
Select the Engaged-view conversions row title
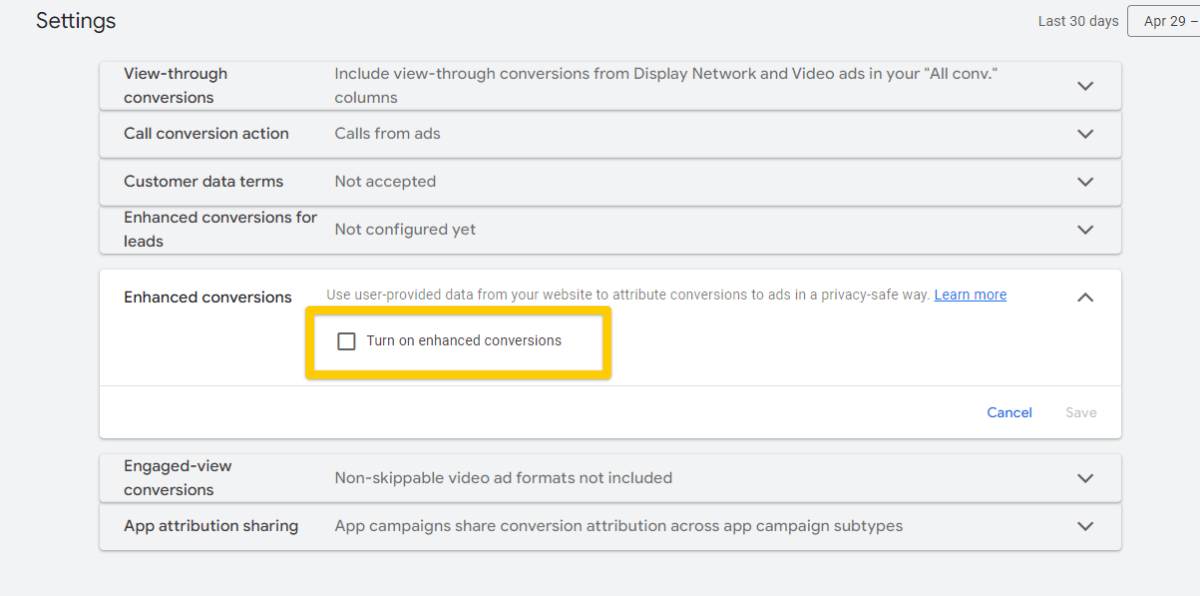[178, 478]
